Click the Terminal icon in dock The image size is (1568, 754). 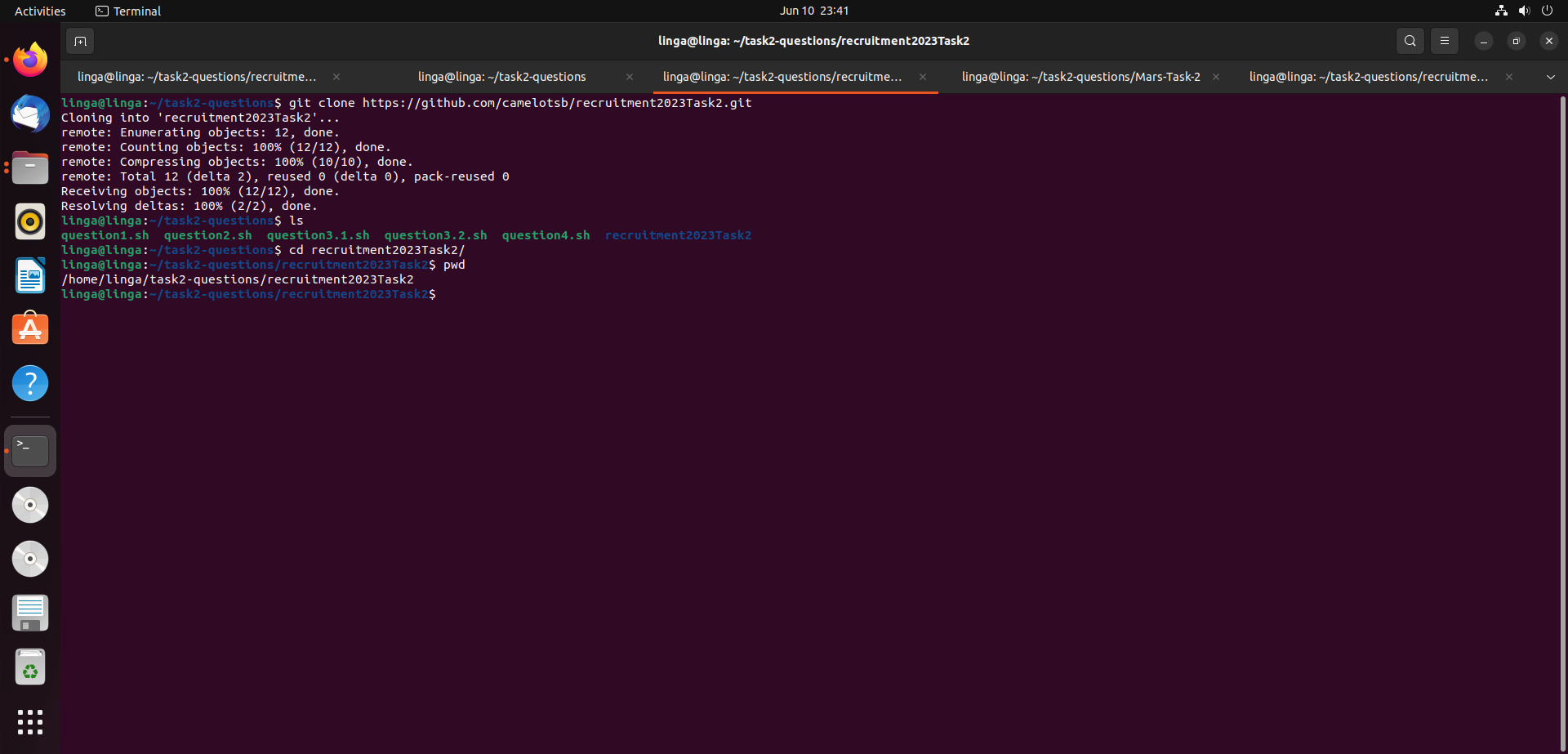(30, 451)
